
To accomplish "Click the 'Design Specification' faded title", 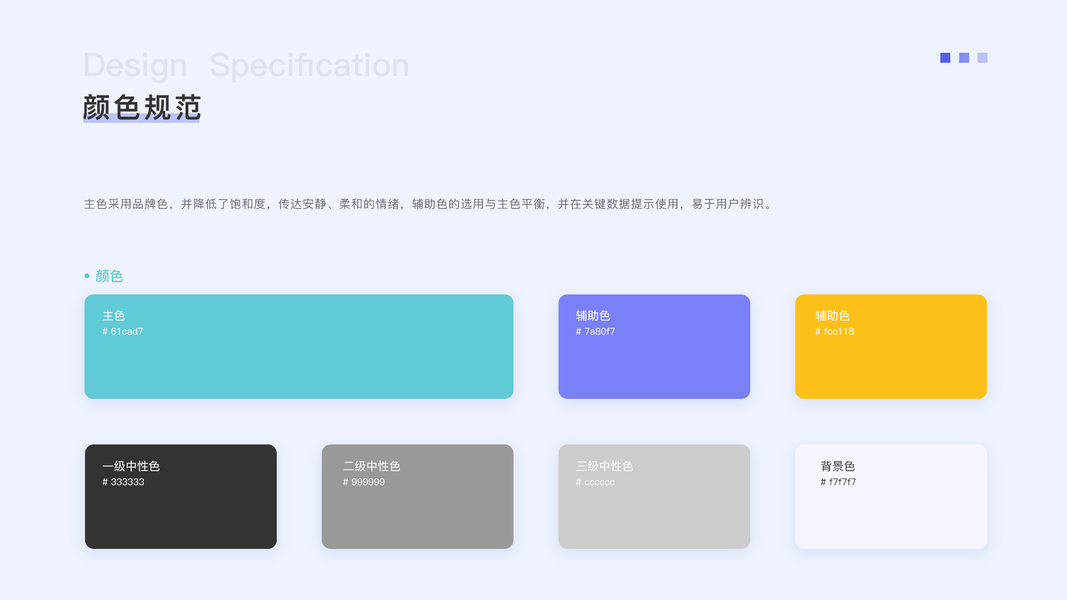I will pos(246,65).
